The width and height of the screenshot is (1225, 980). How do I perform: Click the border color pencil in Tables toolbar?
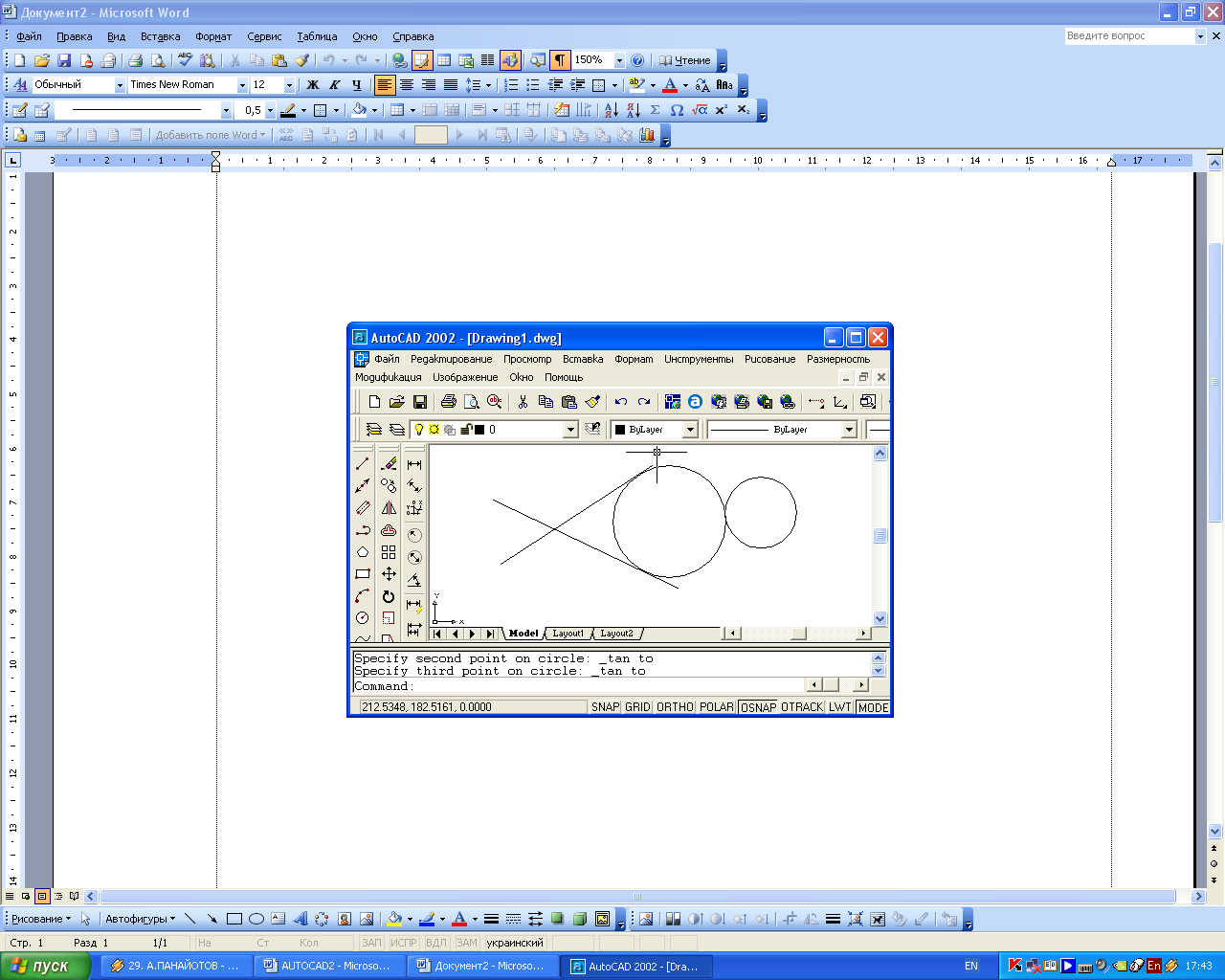287,110
